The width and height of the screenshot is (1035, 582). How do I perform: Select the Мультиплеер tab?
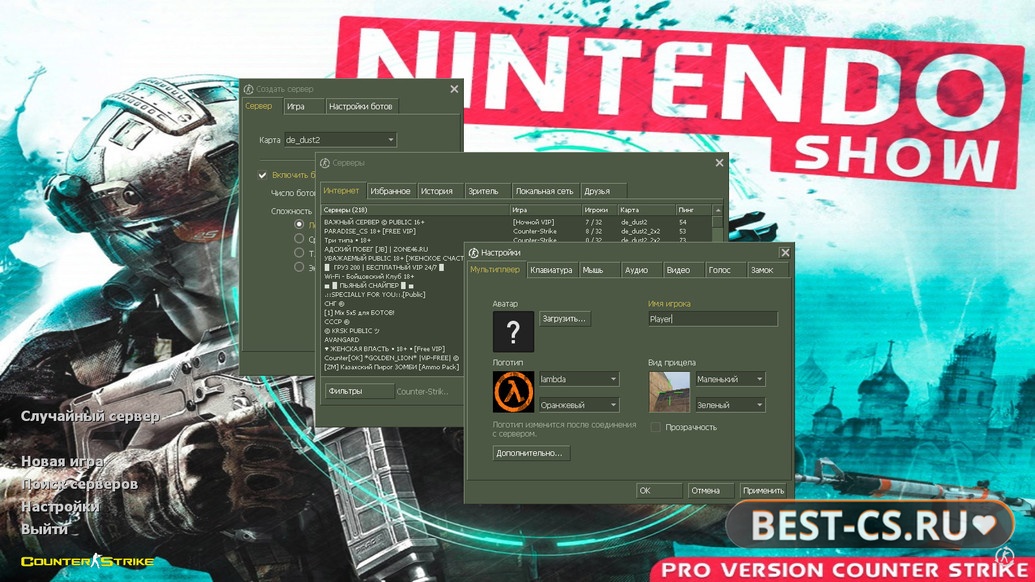495,269
